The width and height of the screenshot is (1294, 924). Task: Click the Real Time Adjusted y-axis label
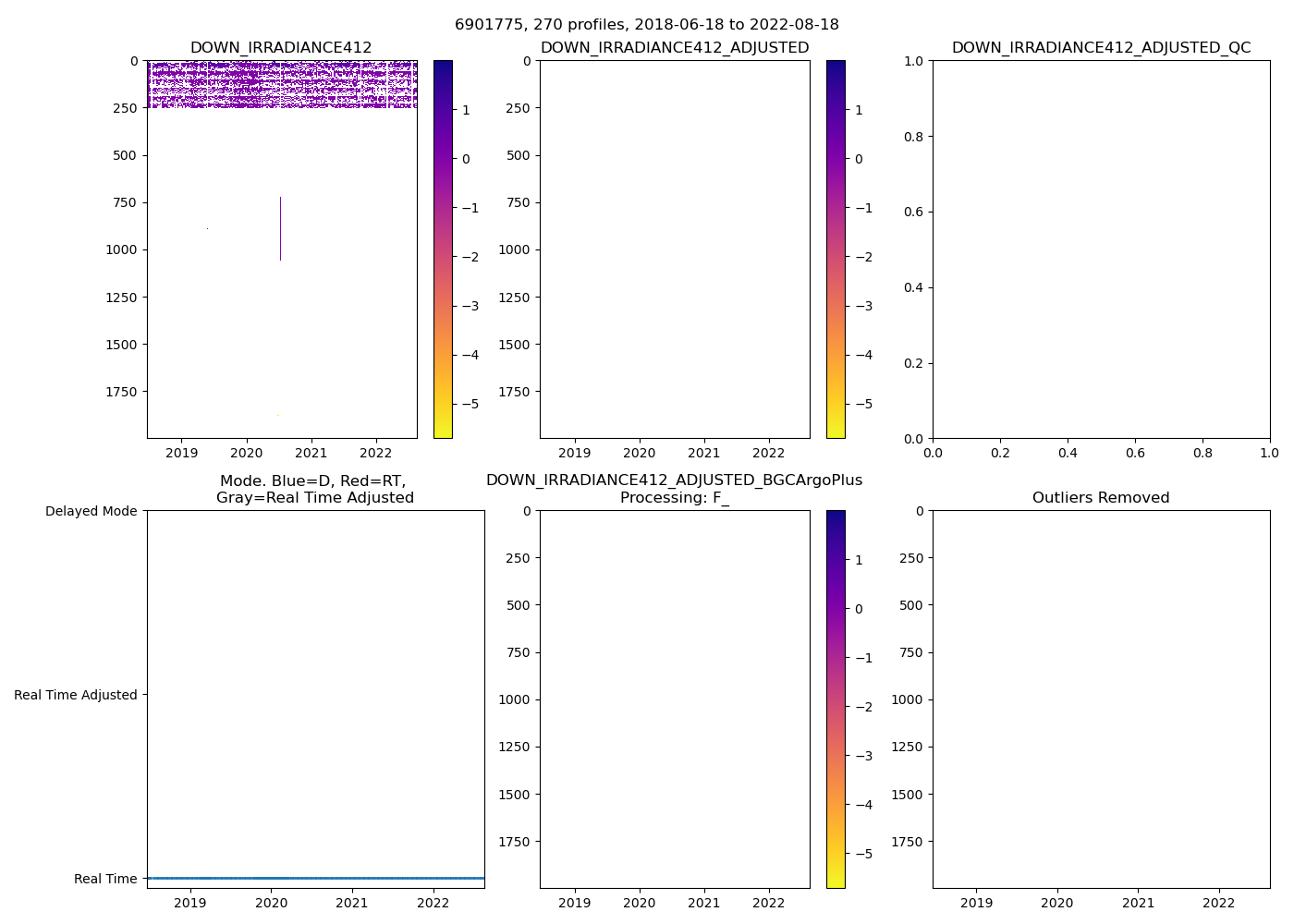coord(75,695)
